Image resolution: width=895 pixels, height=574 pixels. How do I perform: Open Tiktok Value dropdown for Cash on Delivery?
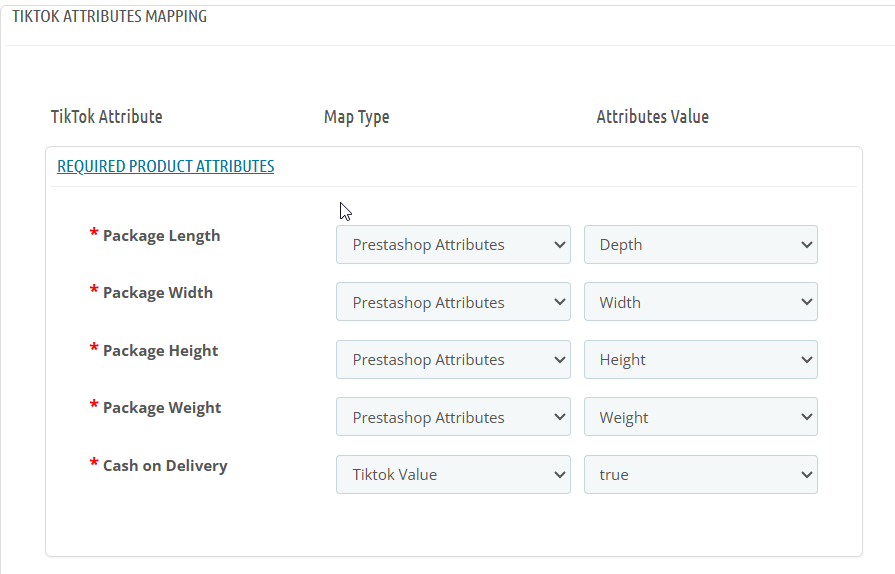[x=453, y=475]
